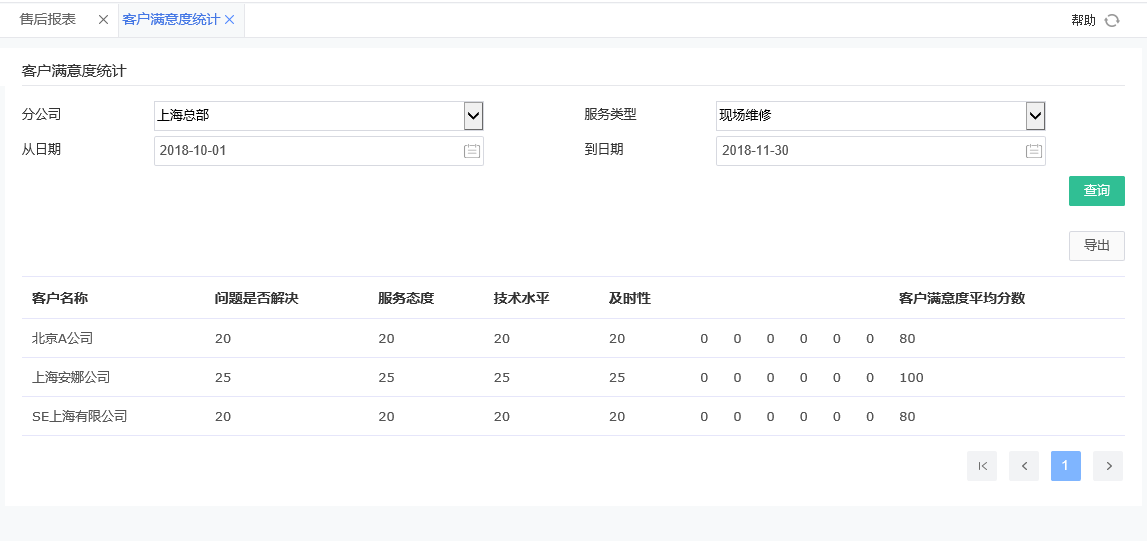Click the 导出 export button
Image resolution: width=1147 pixels, height=541 pixels.
[1096, 246]
